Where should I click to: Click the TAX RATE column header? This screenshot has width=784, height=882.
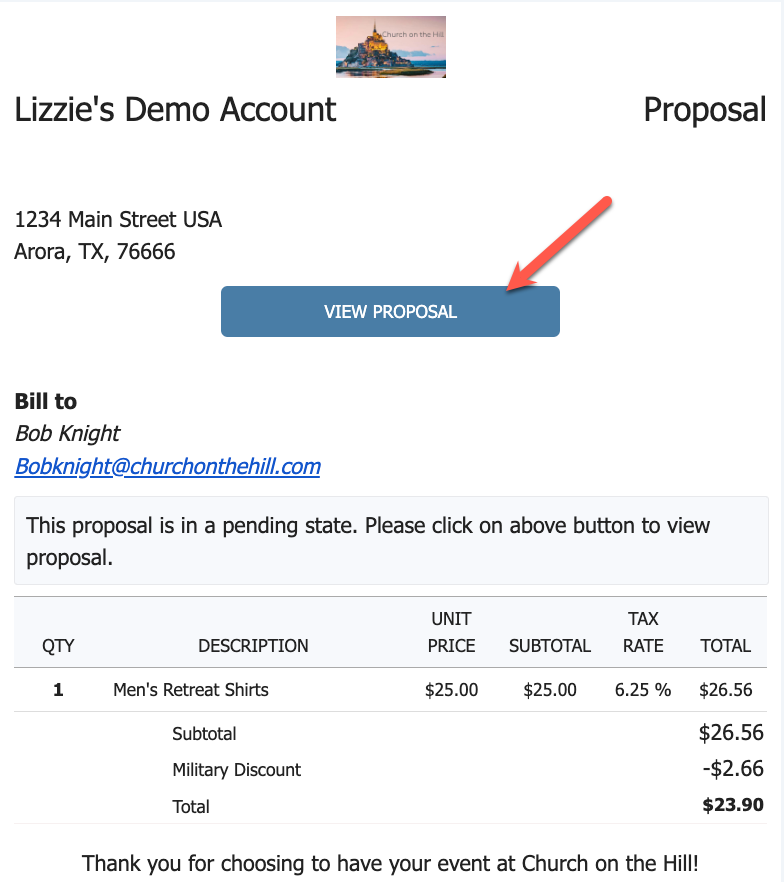click(643, 632)
